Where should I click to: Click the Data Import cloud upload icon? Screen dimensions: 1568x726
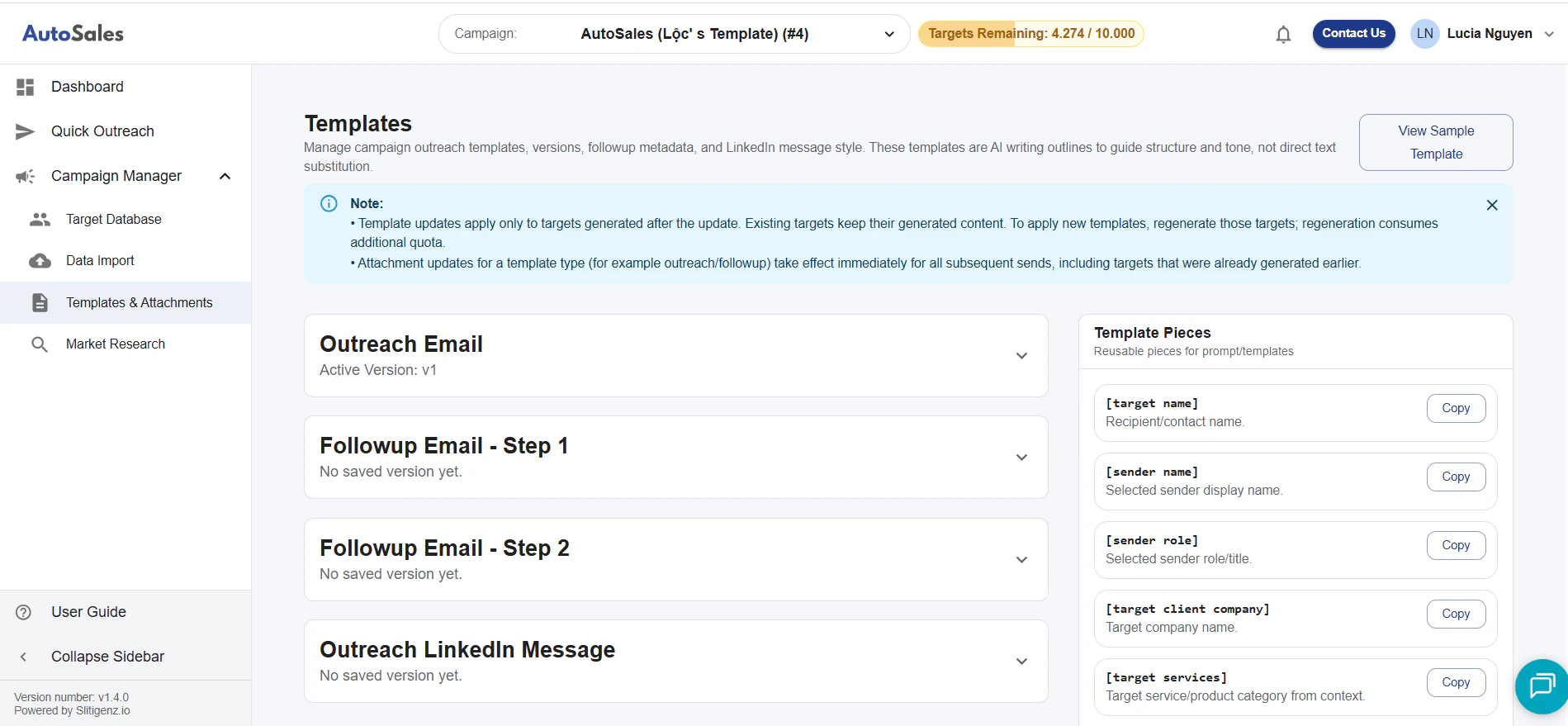(x=40, y=261)
